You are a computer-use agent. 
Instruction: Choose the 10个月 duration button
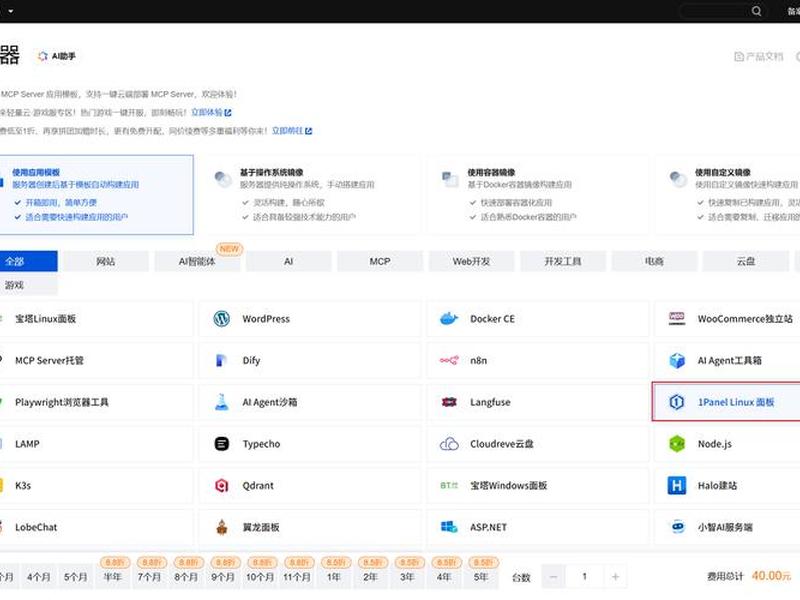(x=260, y=577)
